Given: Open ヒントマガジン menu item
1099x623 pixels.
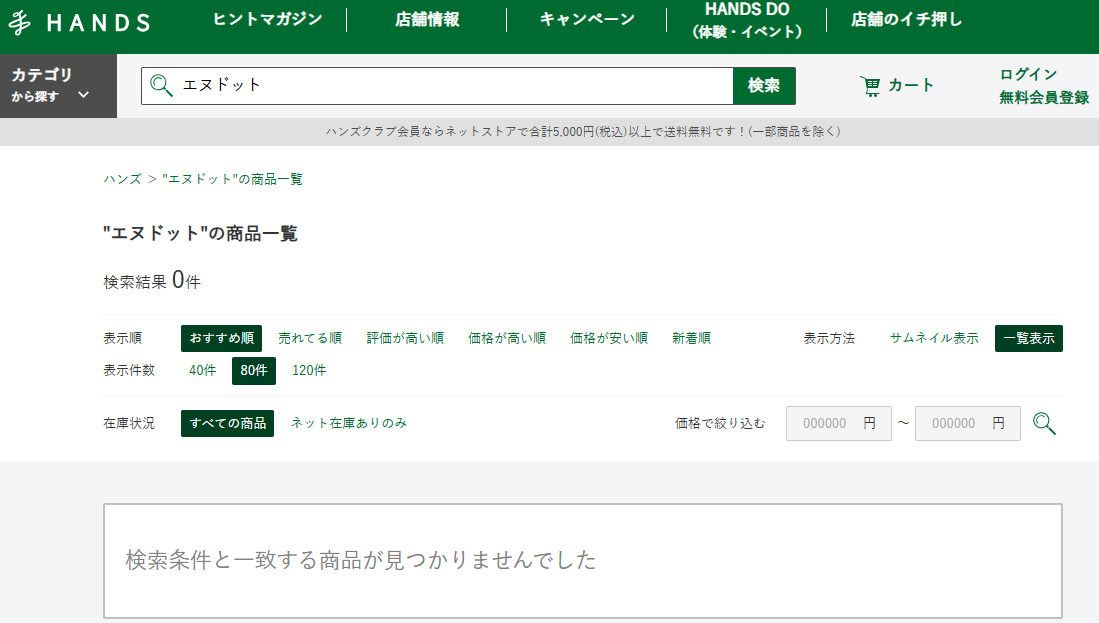Looking at the screenshot, I should click(267, 20).
